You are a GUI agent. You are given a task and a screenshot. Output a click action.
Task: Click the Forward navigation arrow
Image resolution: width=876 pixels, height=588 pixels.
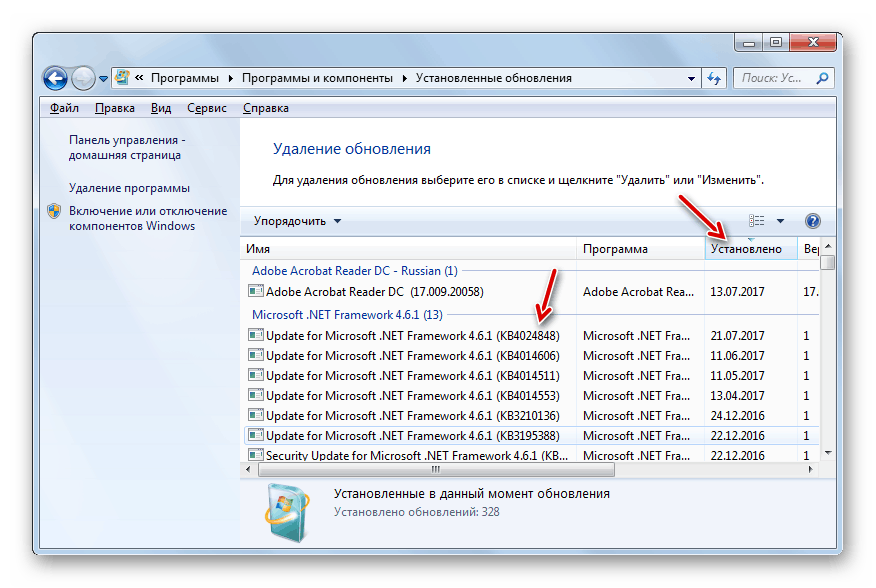tap(84, 77)
